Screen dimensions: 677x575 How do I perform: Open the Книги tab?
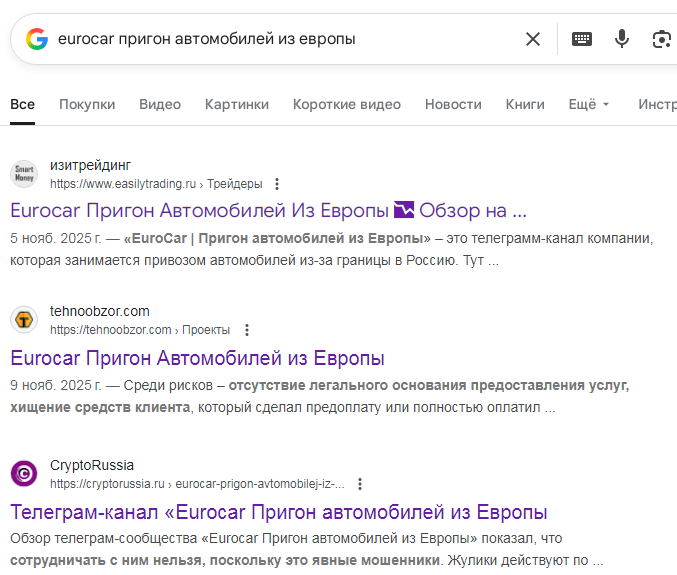(525, 104)
